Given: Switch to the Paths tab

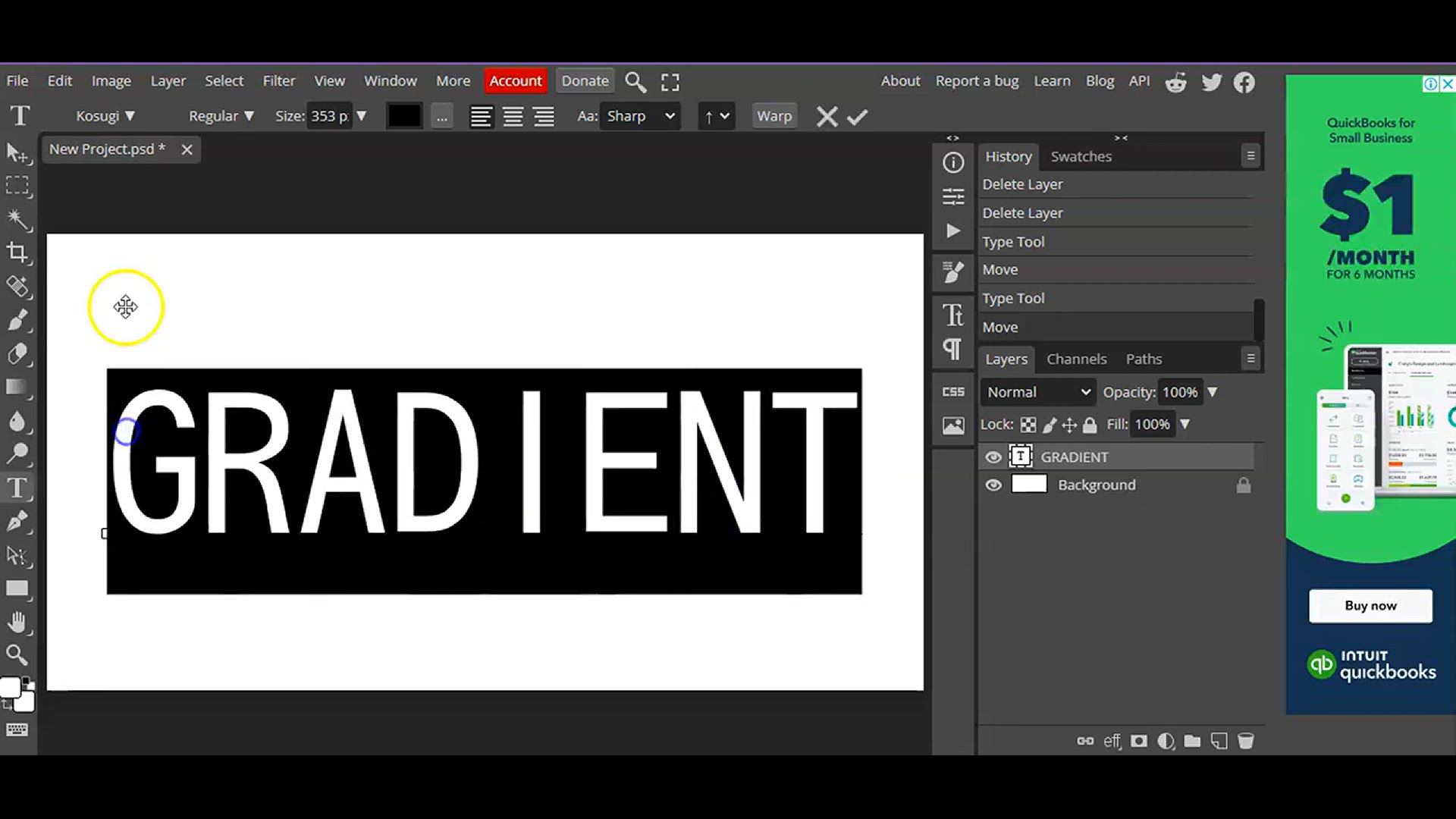Looking at the screenshot, I should [x=1144, y=359].
